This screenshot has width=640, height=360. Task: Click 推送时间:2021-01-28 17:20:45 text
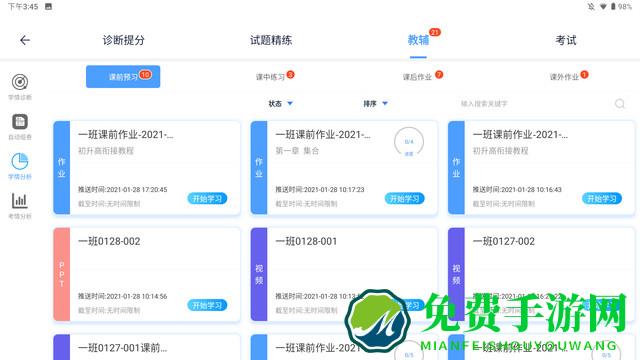[122, 189]
